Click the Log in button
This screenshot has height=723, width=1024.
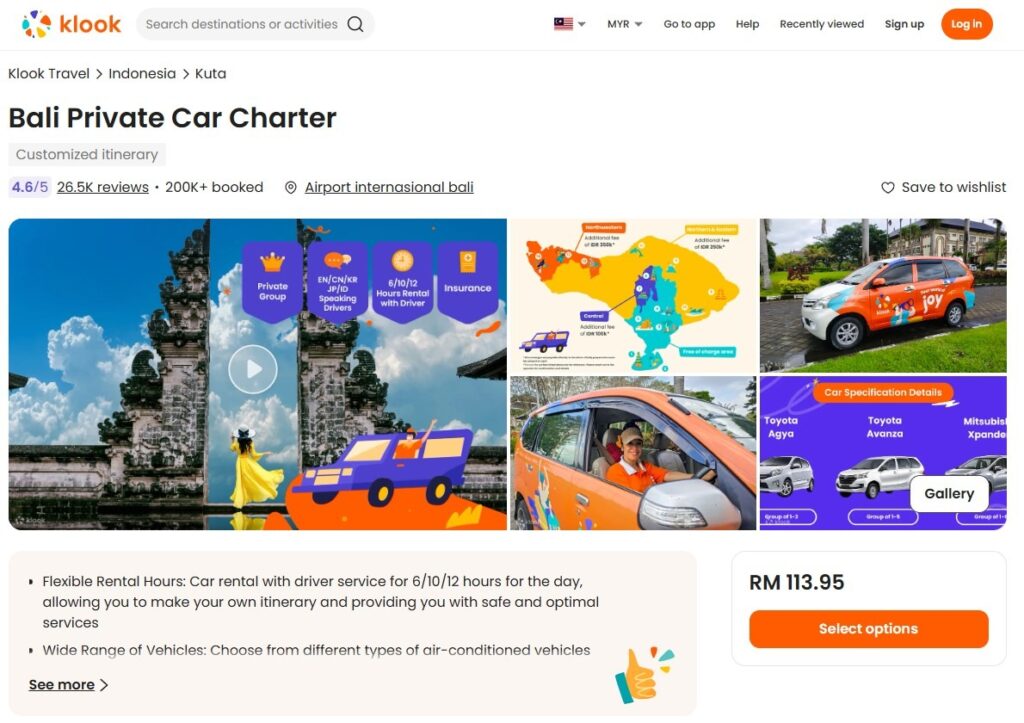967,24
